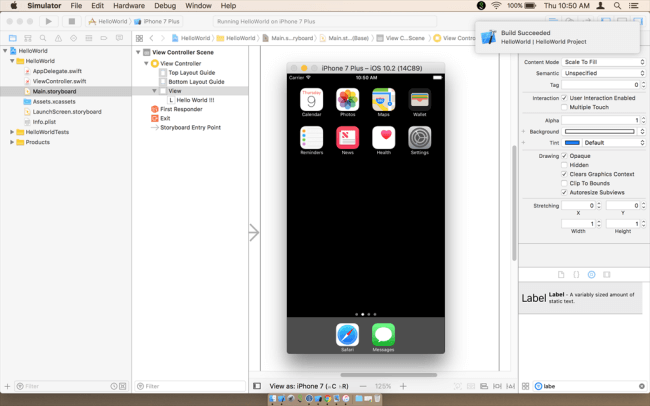Open the Maps app in the simulator

[x=383, y=100]
